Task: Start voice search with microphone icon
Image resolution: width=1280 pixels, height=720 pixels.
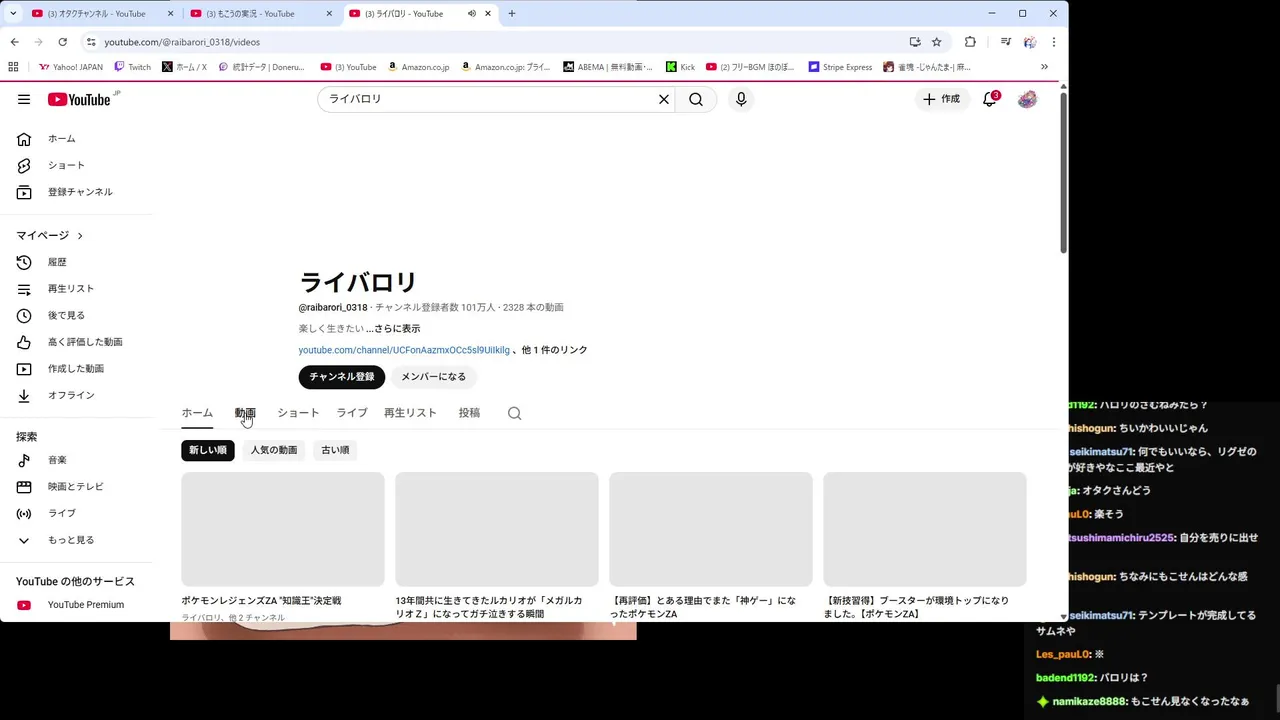Action: (x=741, y=99)
